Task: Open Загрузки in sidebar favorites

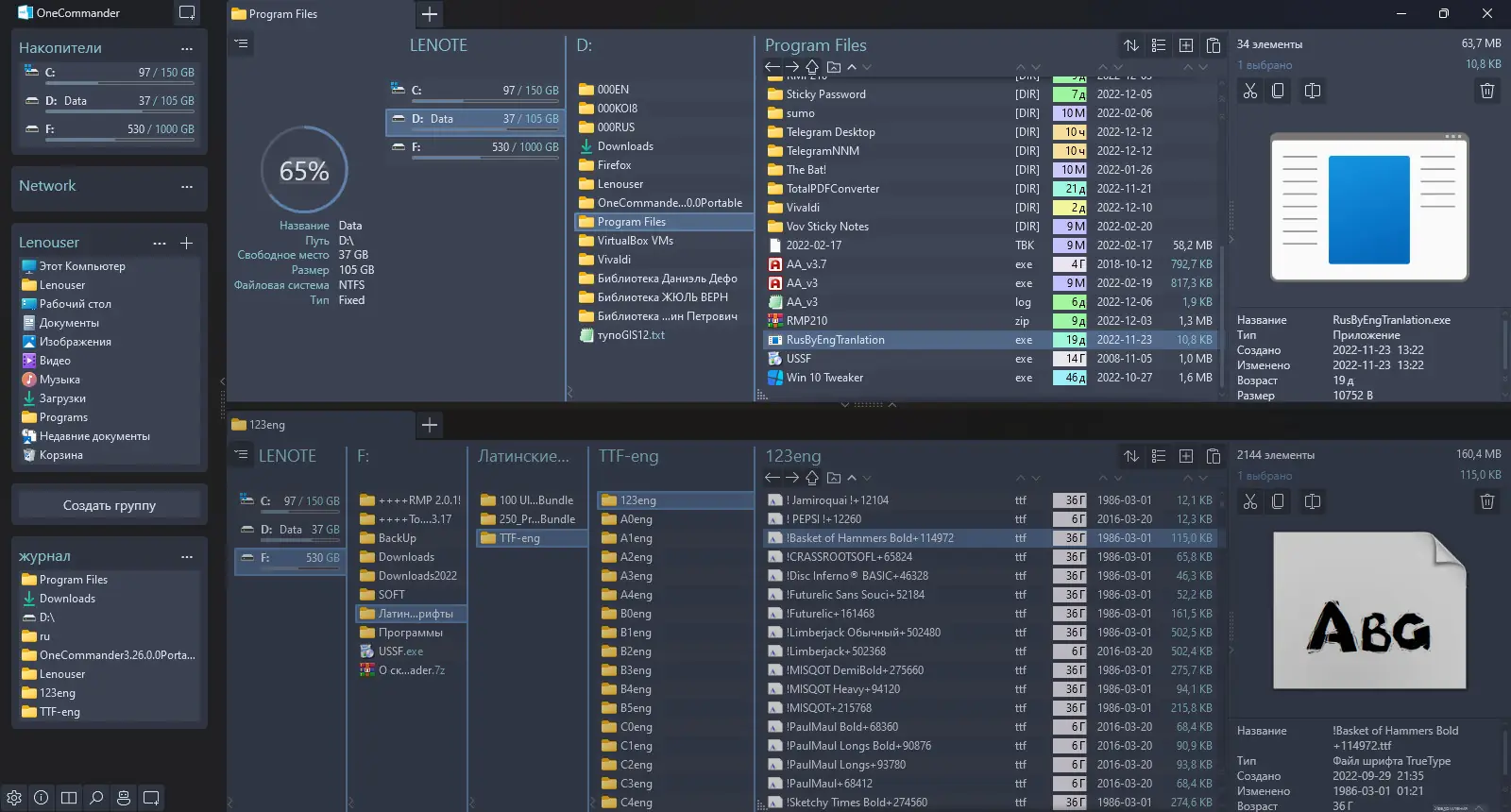Action: coord(62,398)
